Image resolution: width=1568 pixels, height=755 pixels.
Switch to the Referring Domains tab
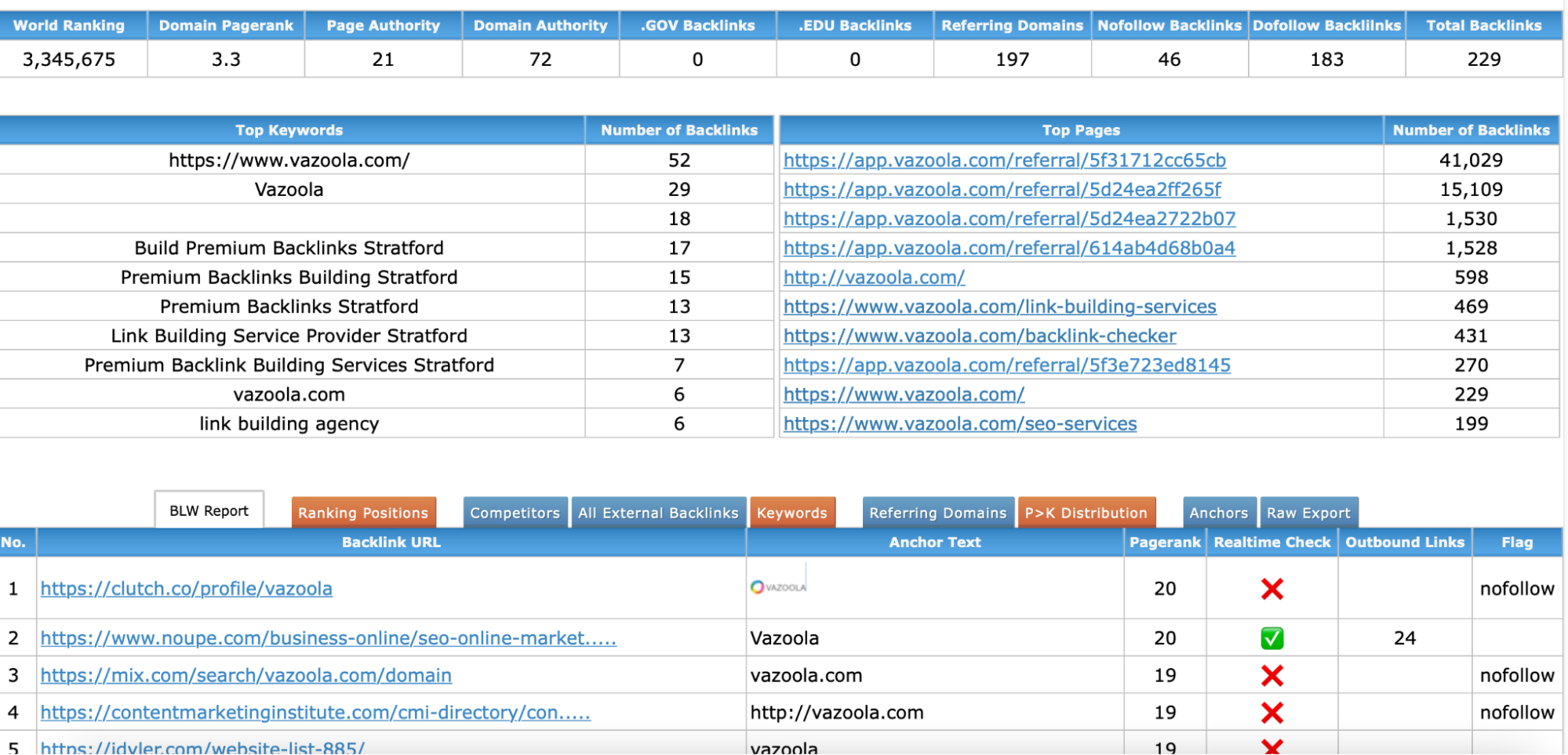click(937, 513)
